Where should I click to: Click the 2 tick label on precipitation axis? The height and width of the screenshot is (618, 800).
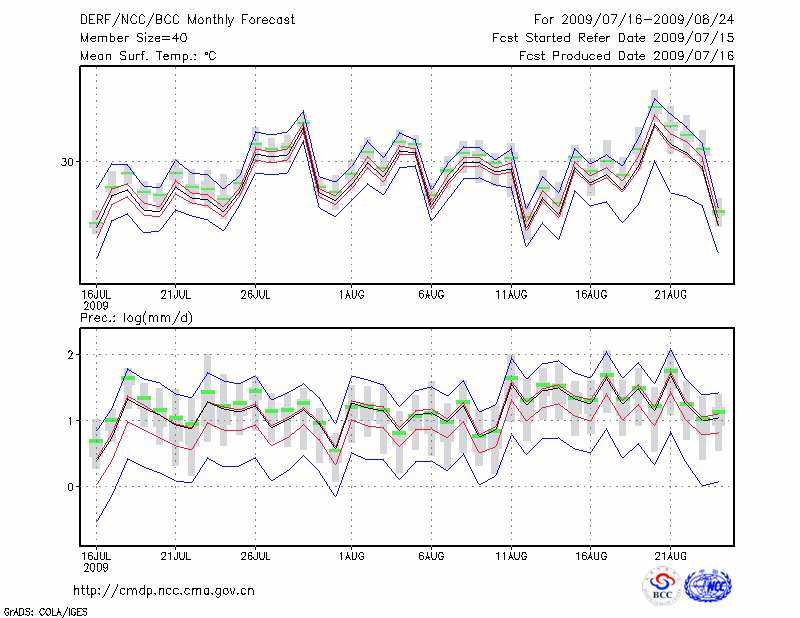tap(71, 355)
